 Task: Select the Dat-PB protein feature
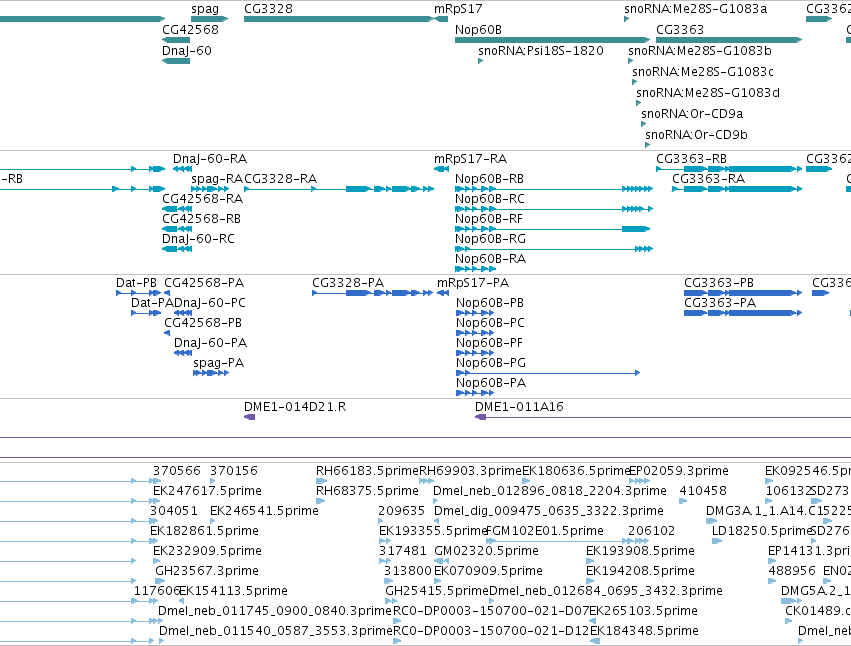(139, 293)
